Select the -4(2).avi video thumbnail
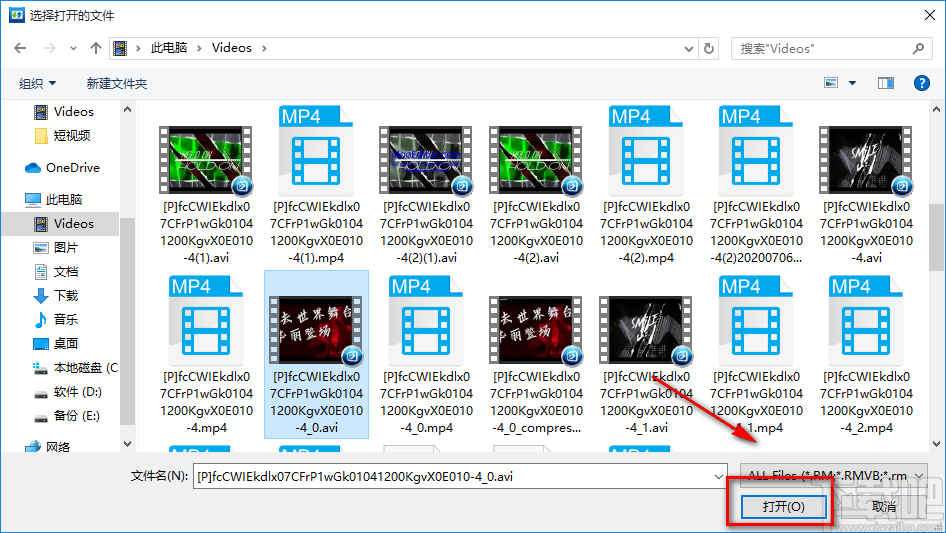This screenshot has width=946, height=533. [x=536, y=160]
